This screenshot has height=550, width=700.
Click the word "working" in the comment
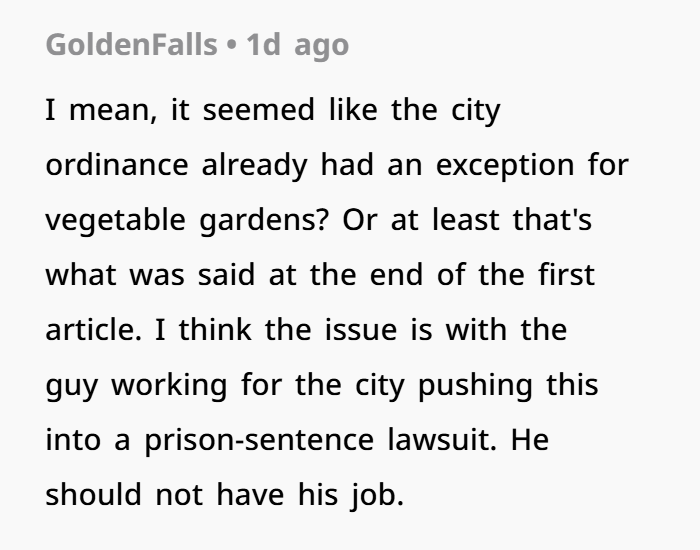click(169, 385)
